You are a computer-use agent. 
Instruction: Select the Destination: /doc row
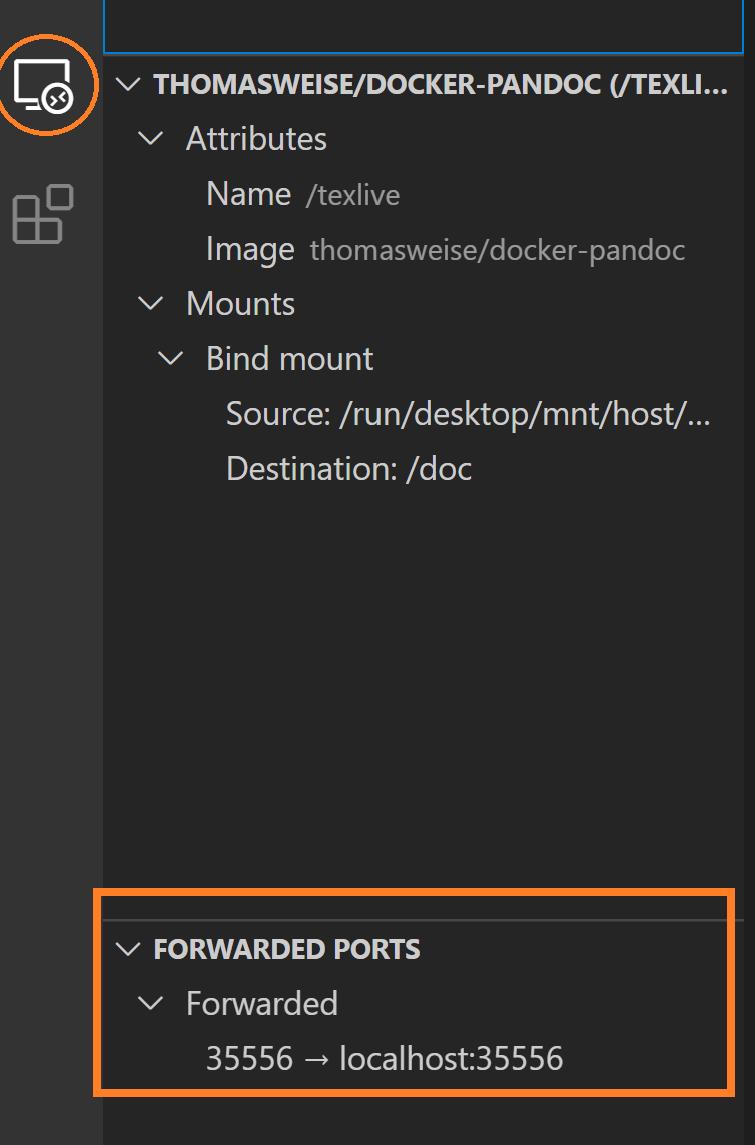click(x=424, y=469)
